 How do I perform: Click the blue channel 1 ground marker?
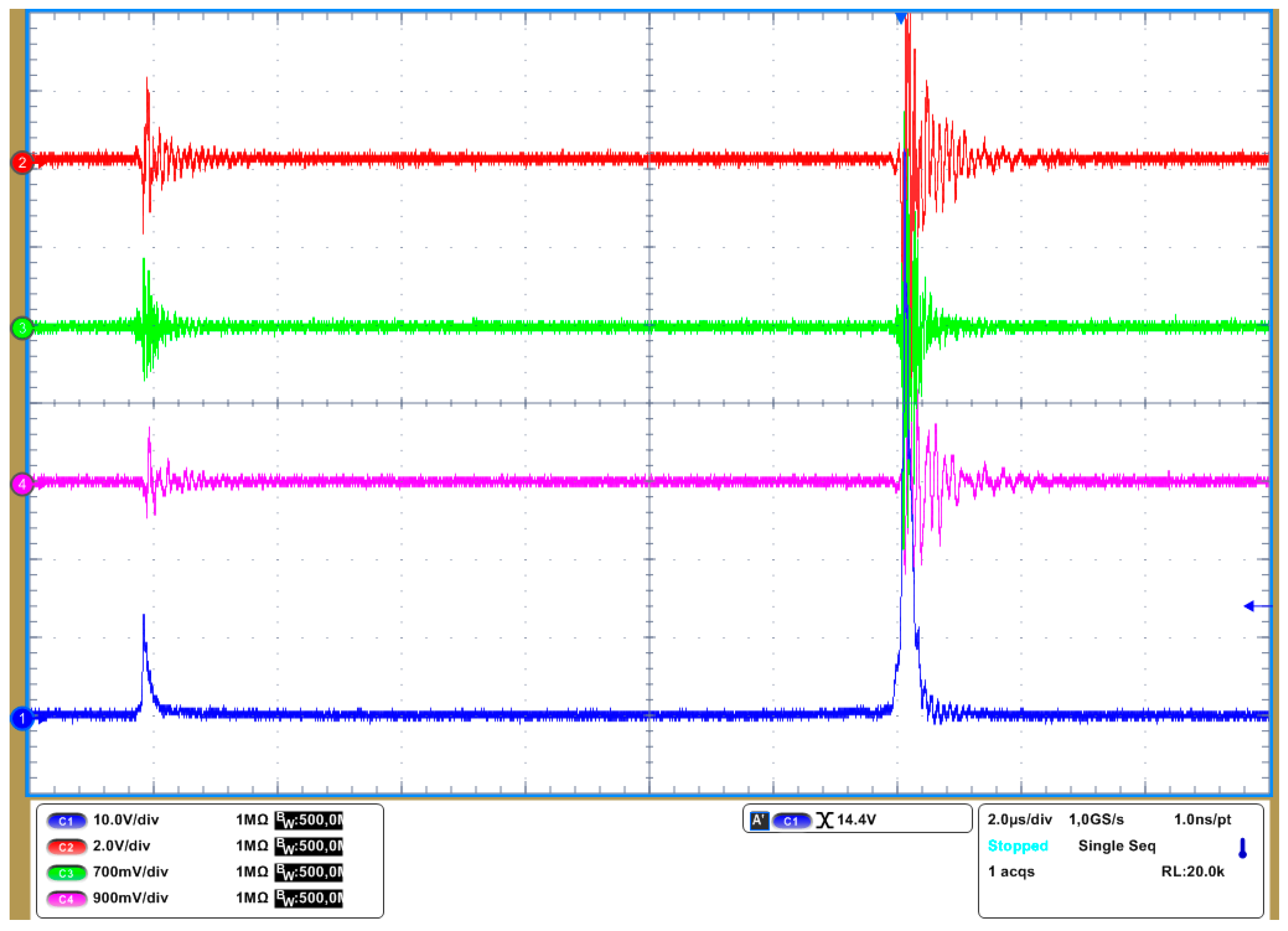[22, 719]
